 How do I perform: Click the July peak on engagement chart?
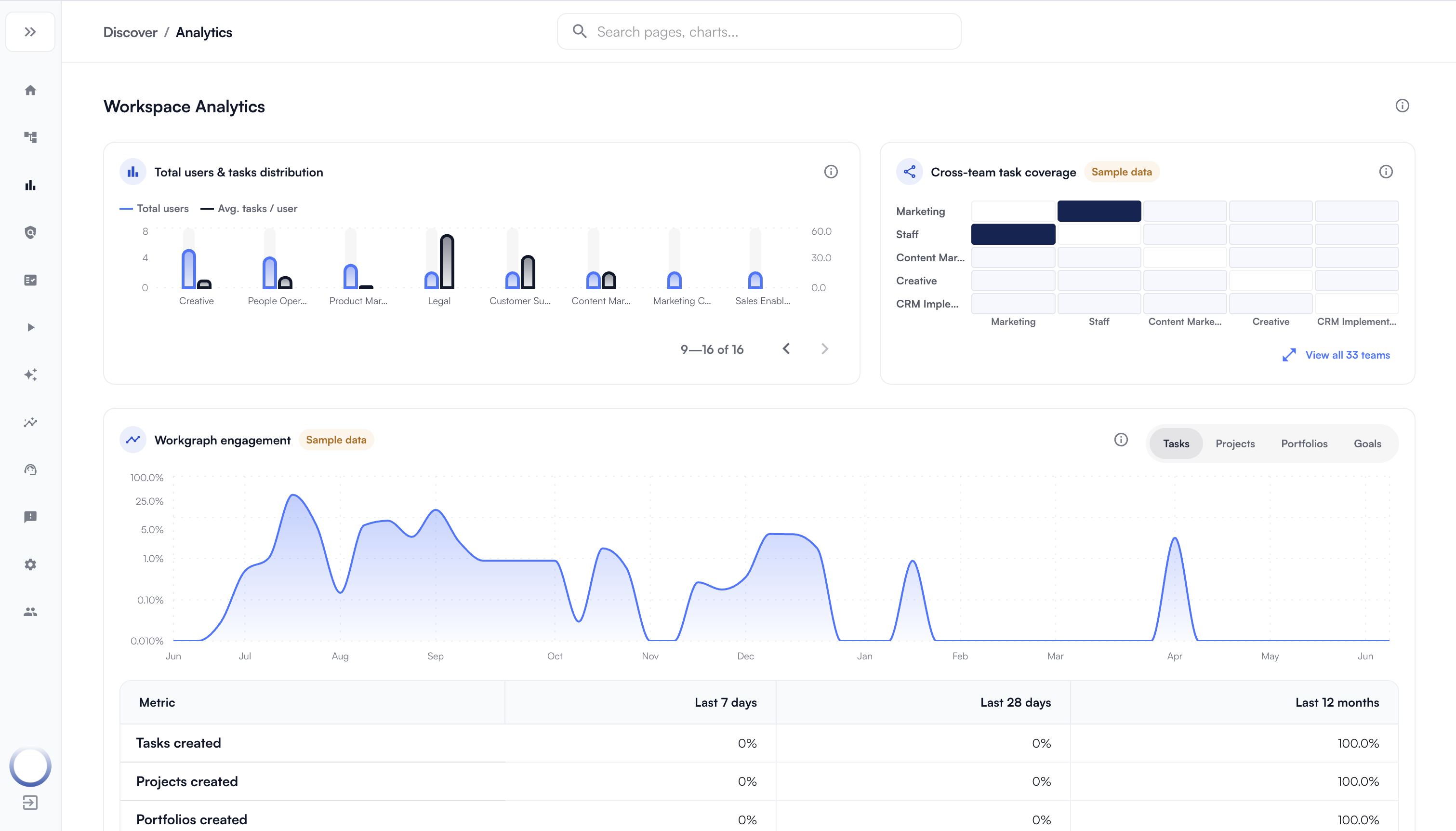click(293, 495)
